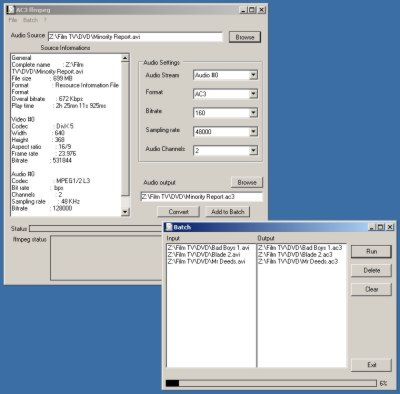Close the Batch window

point(390,227)
